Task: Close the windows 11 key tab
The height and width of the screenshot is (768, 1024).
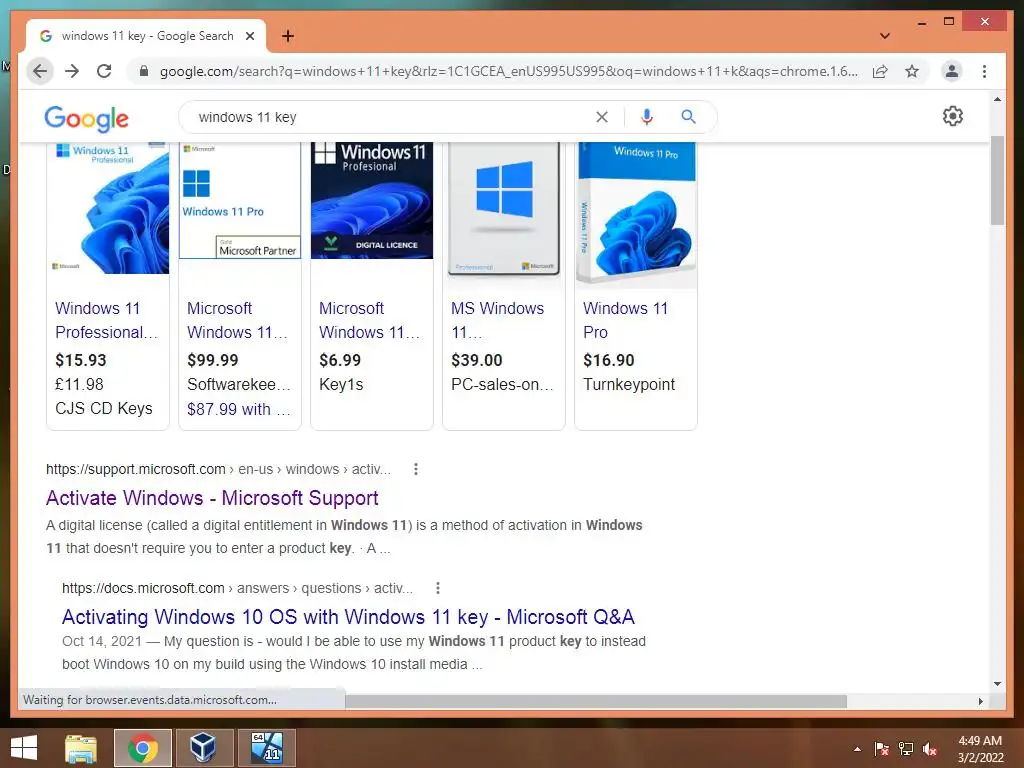Action: (249, 36)
